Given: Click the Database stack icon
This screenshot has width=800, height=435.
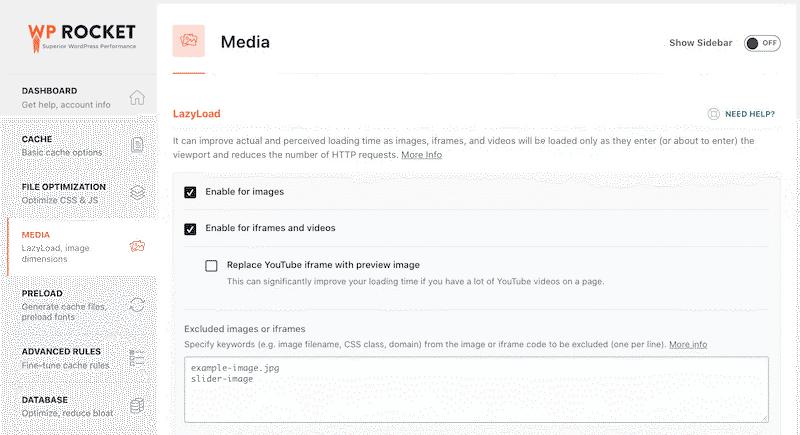Looking at the screenshot, I should (137, 406).
